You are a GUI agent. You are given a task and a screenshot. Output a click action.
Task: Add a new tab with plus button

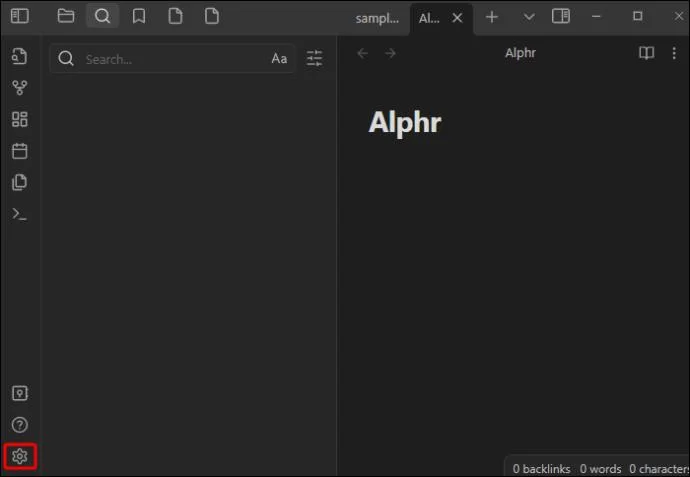click(x=492, y=17)
